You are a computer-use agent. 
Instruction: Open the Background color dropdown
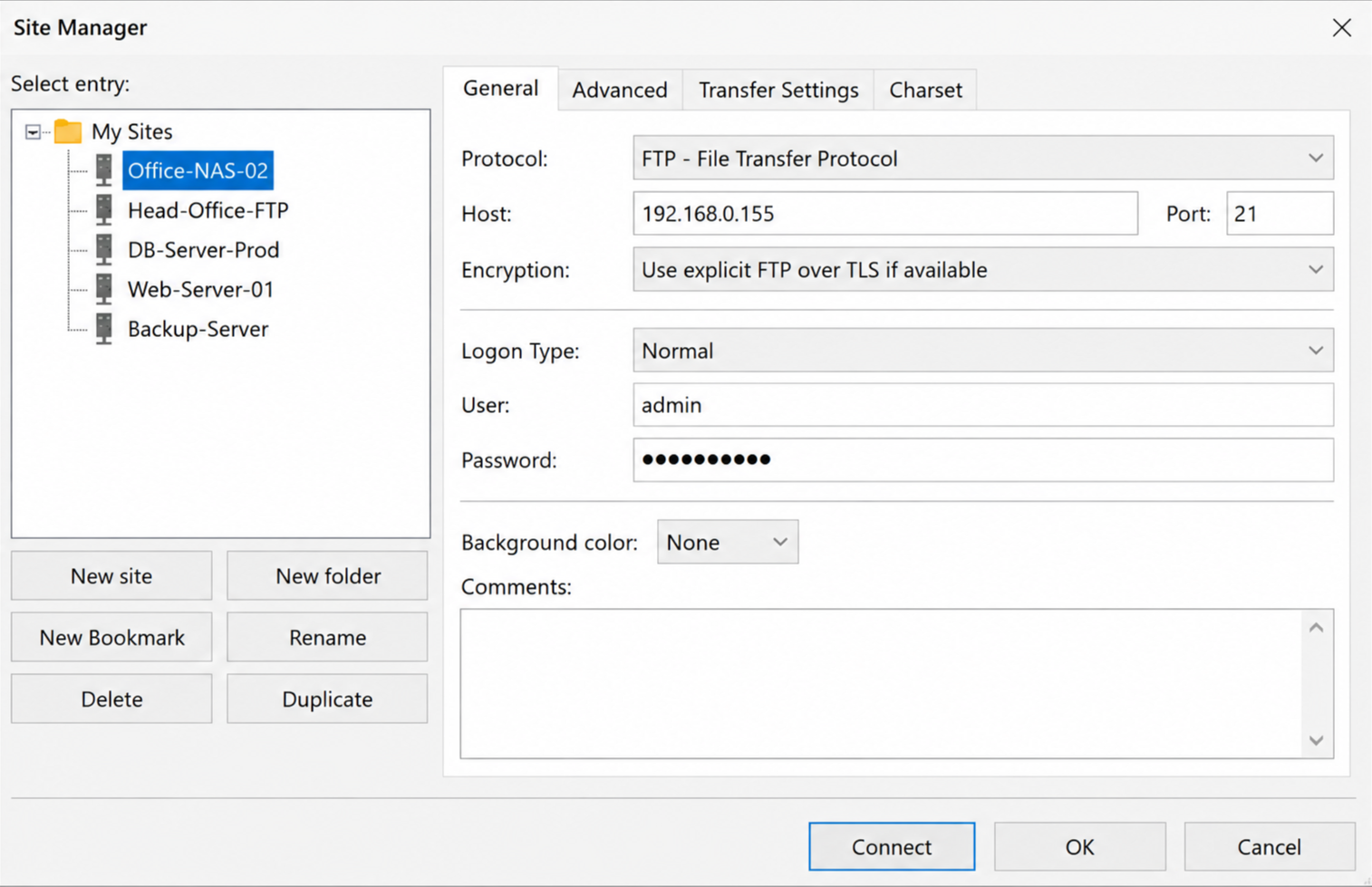click(x=728, y=542)
